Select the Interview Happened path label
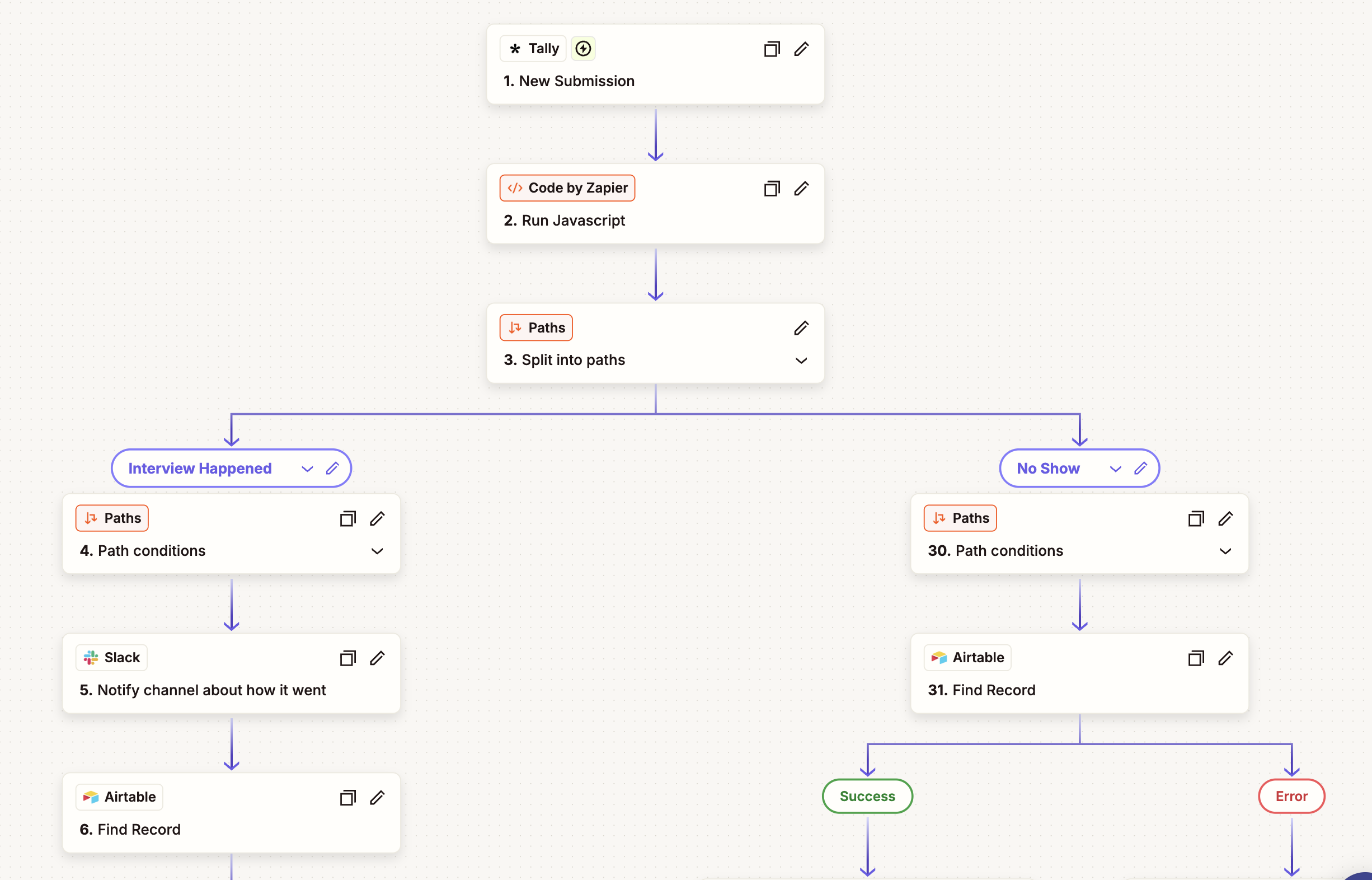 200,469
